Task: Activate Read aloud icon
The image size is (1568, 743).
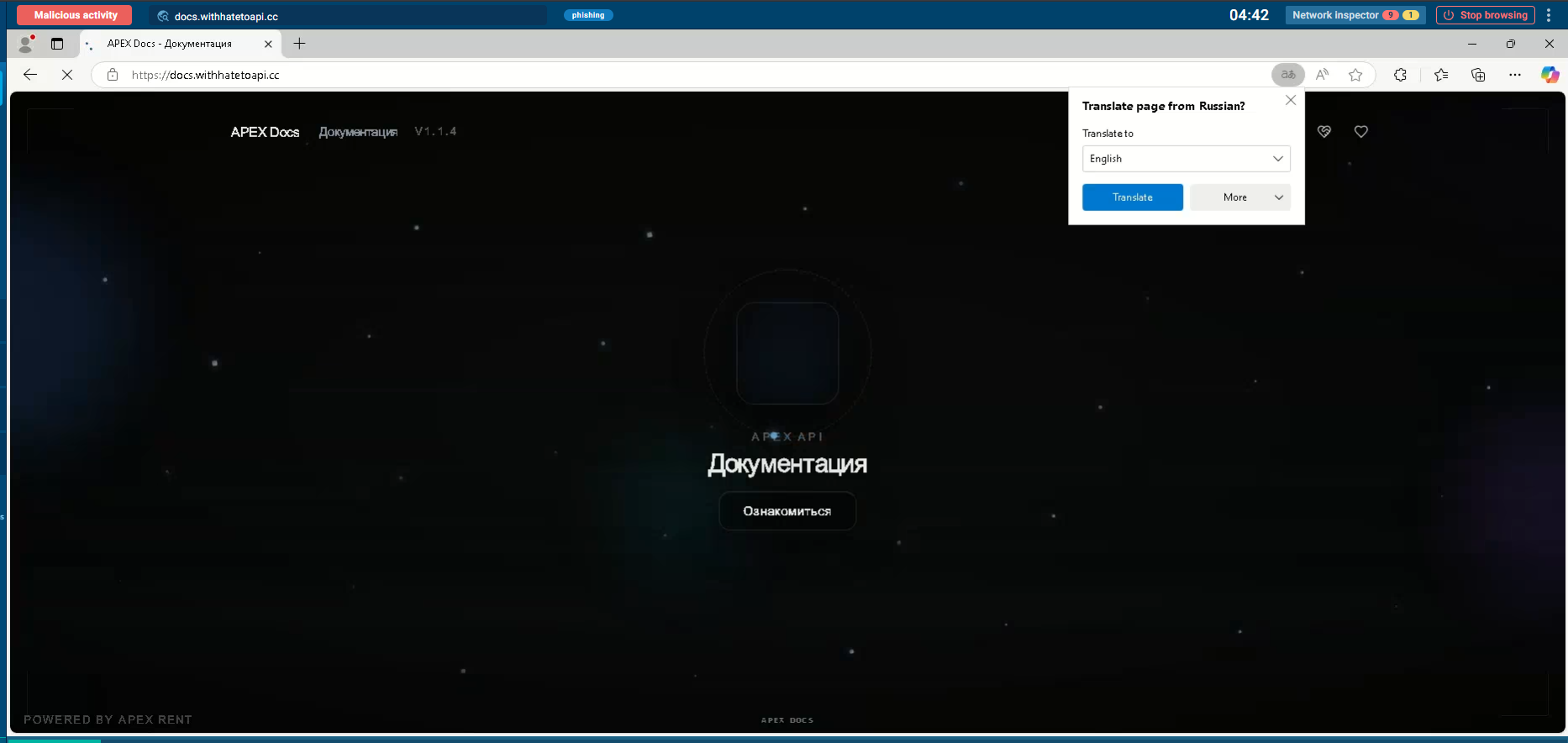Action: coord(1323,75)
